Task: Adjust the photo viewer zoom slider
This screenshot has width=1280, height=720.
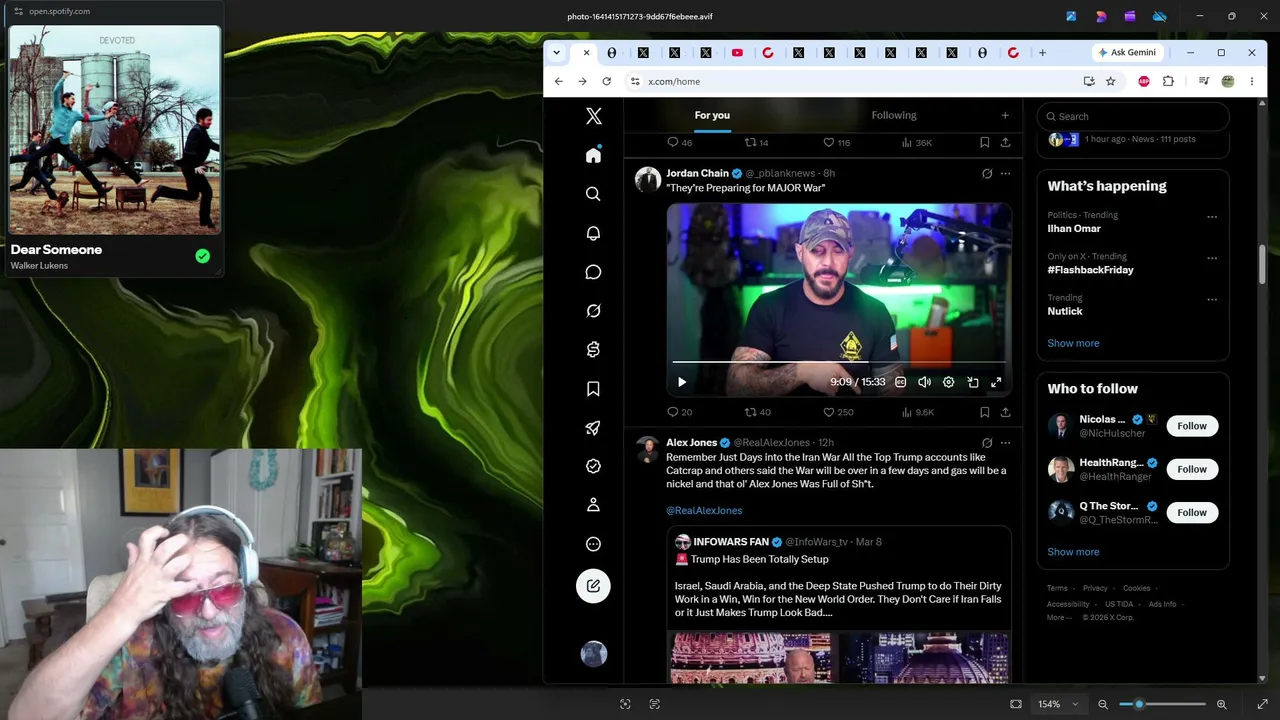Action: click(1162, 704)
